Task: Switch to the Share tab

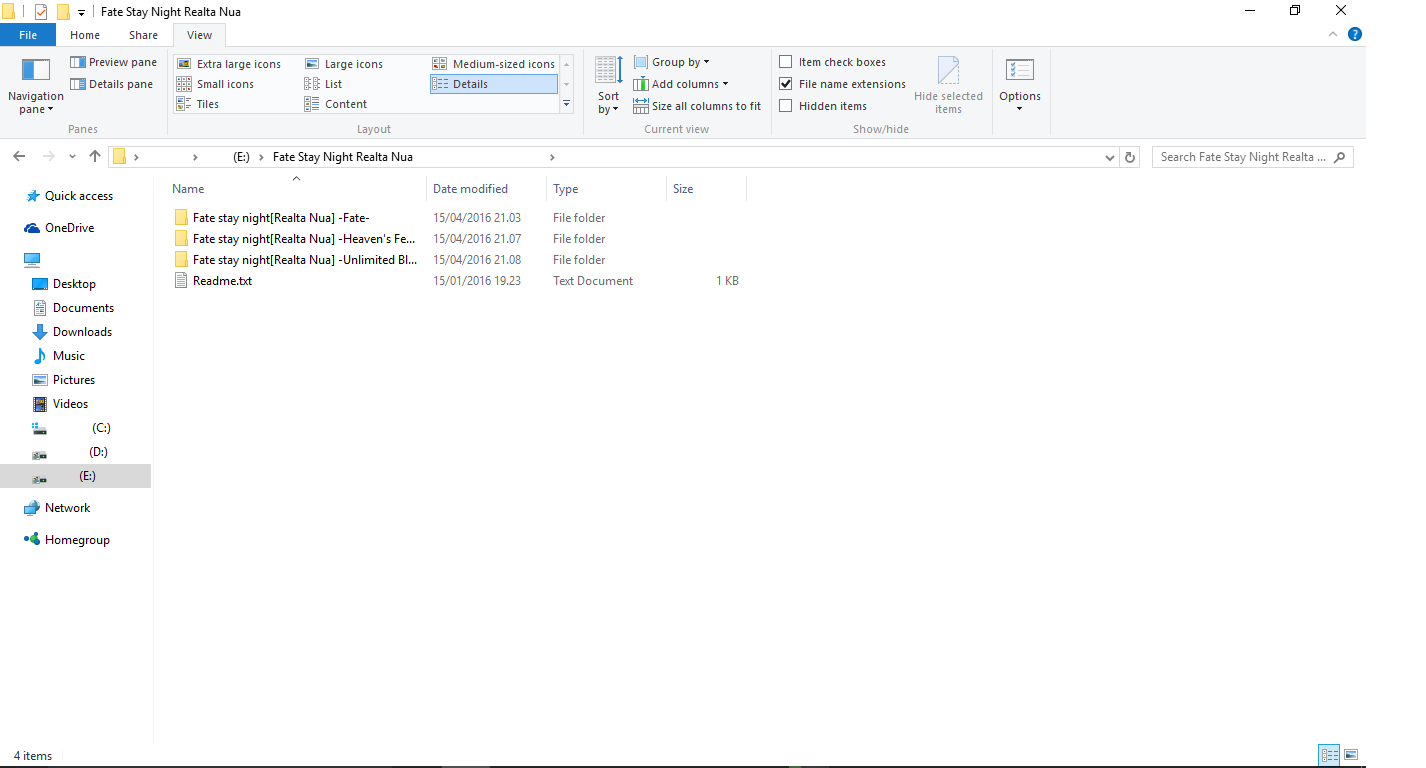Action: coord(143,35)
